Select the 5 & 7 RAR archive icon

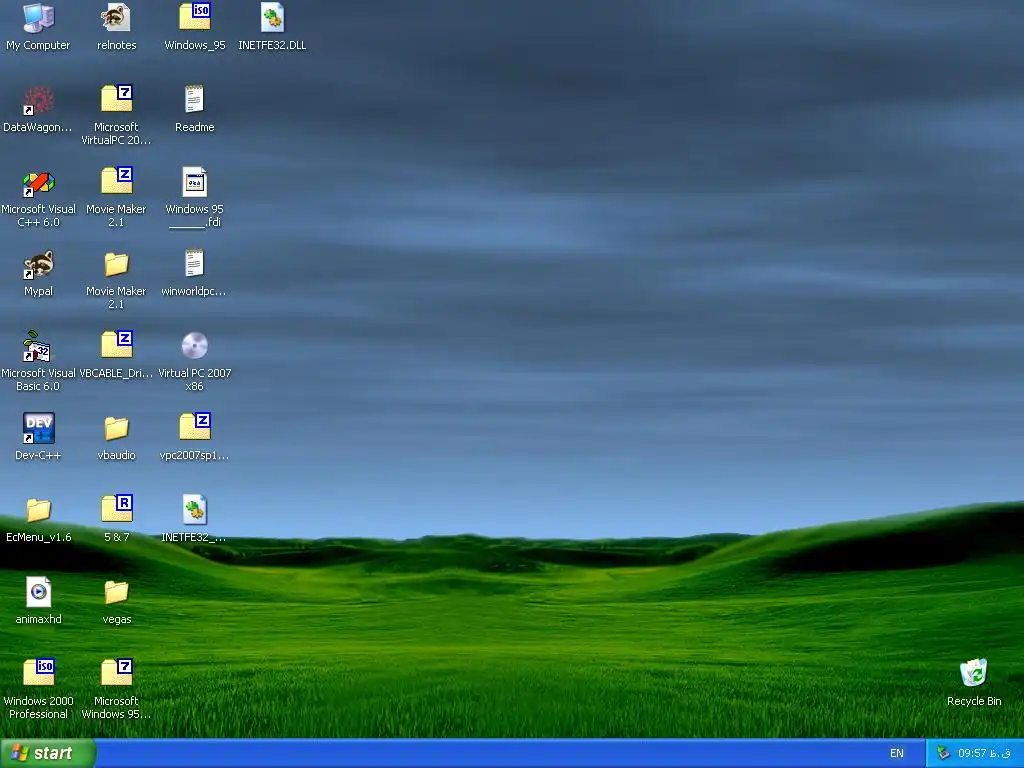click(x=116, y=511)
